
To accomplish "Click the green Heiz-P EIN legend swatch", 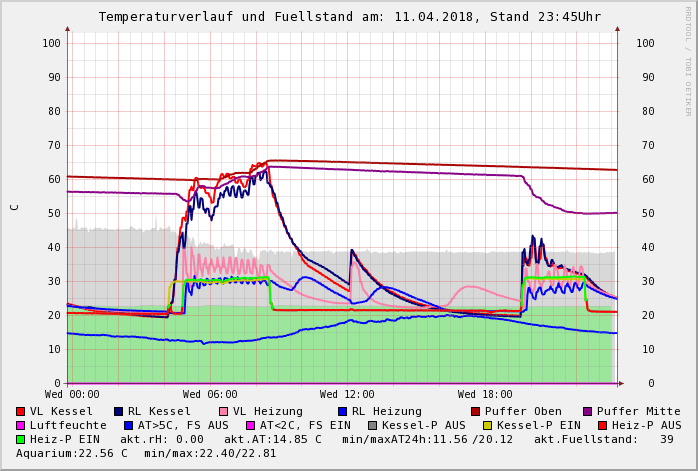I will [21, 439].
